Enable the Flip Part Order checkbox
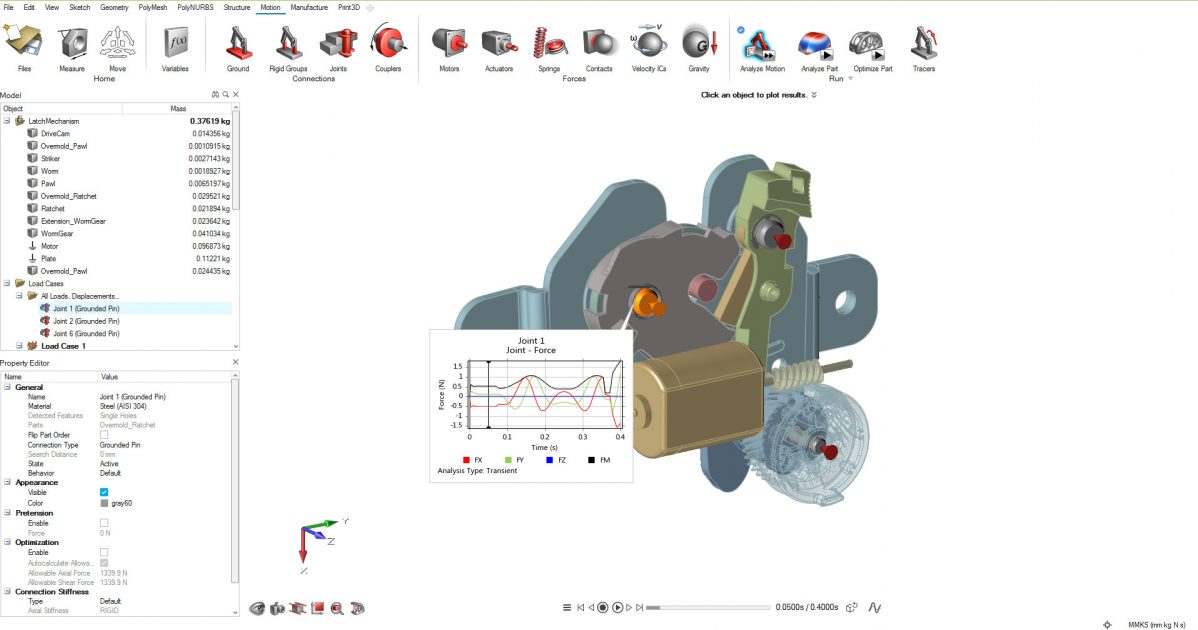The width and height of the screenshot is (1198, 630). [104, 435]
